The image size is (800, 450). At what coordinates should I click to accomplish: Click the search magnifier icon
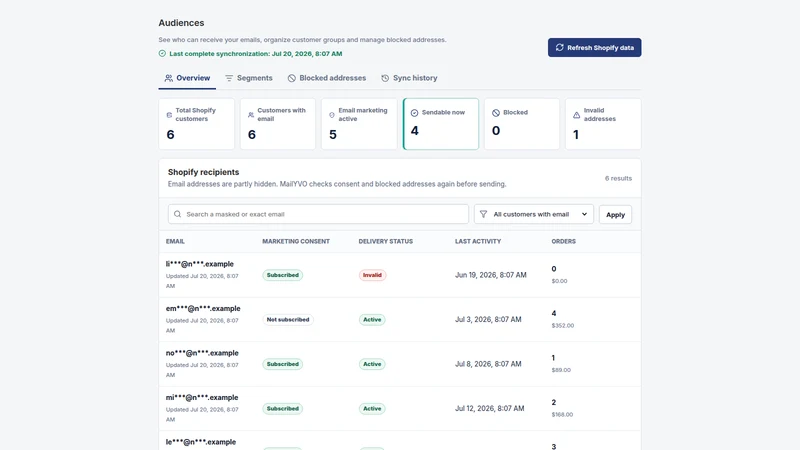pyautogui.click(x=178, y=214)
